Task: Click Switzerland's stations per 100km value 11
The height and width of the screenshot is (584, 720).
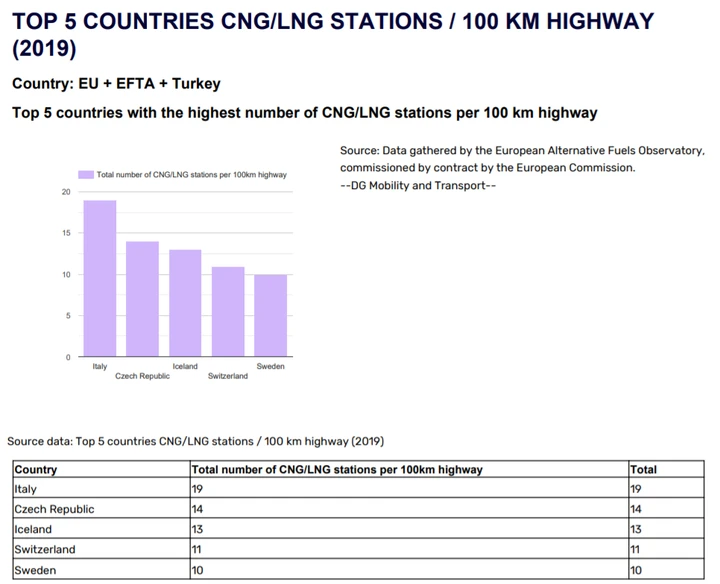Action: [409, 549]
